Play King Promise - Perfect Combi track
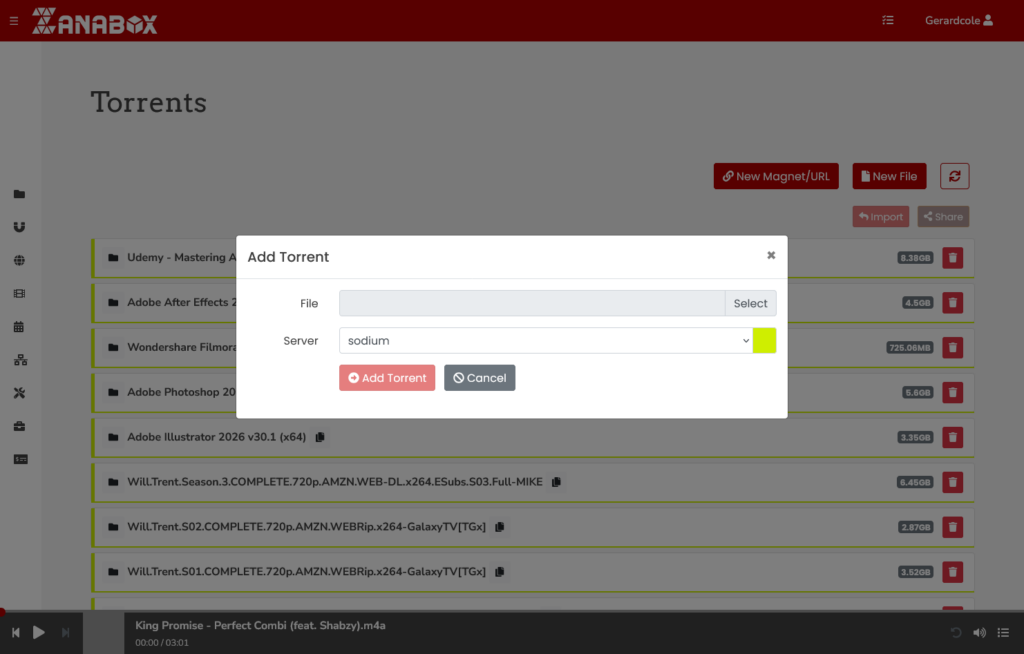This screenshot has width=1024, height=654. click(x=39, y=632)
